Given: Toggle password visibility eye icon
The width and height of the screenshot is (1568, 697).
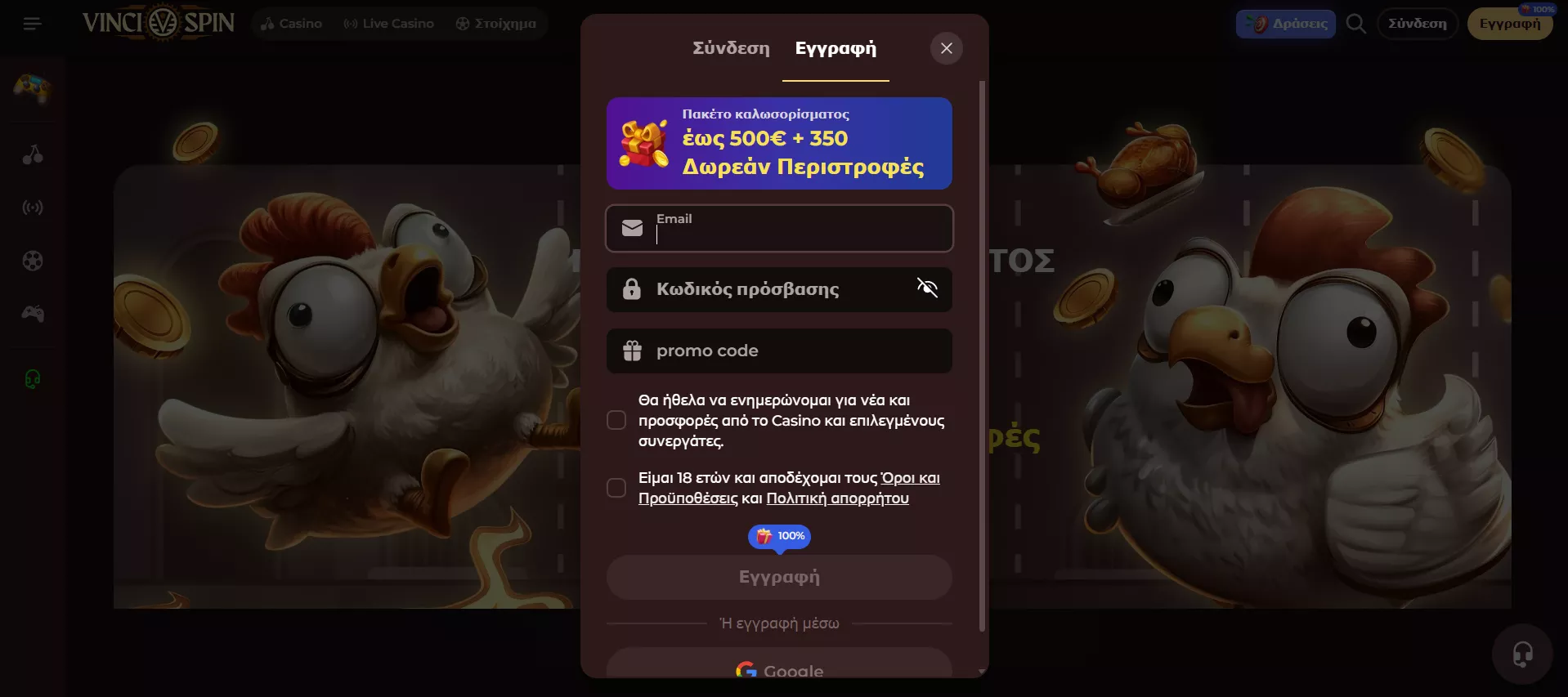Looking at the screenshot, I should (x=927, y=288).
